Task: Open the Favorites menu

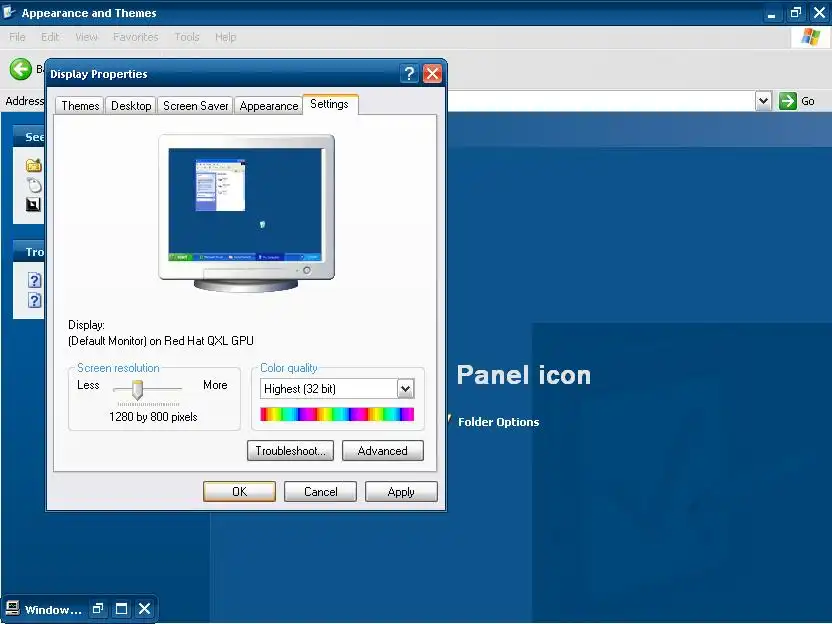Action: [136, 37]
